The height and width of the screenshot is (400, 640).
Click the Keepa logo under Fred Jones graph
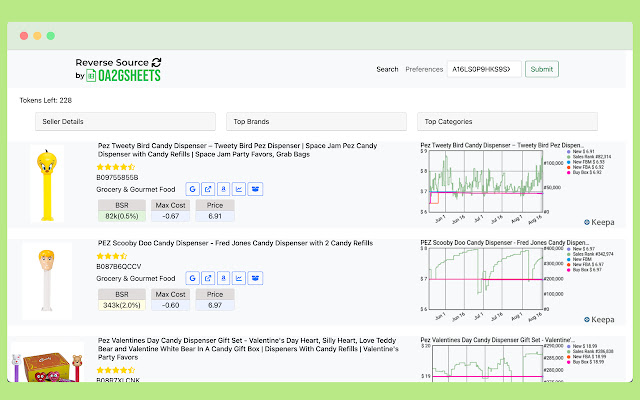pyautogui.click(x=599, y=320)
